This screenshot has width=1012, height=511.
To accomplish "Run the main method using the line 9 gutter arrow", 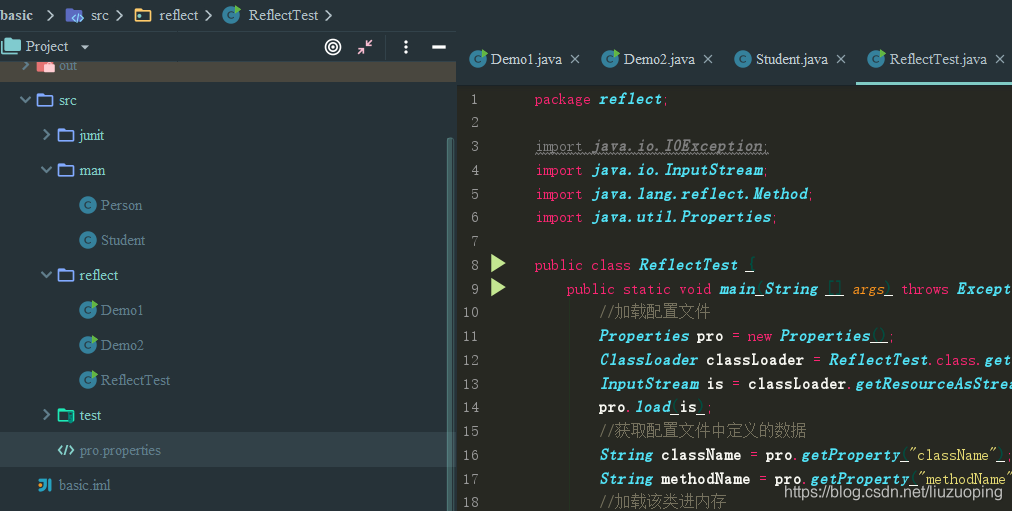I will (x=498, y=287).
